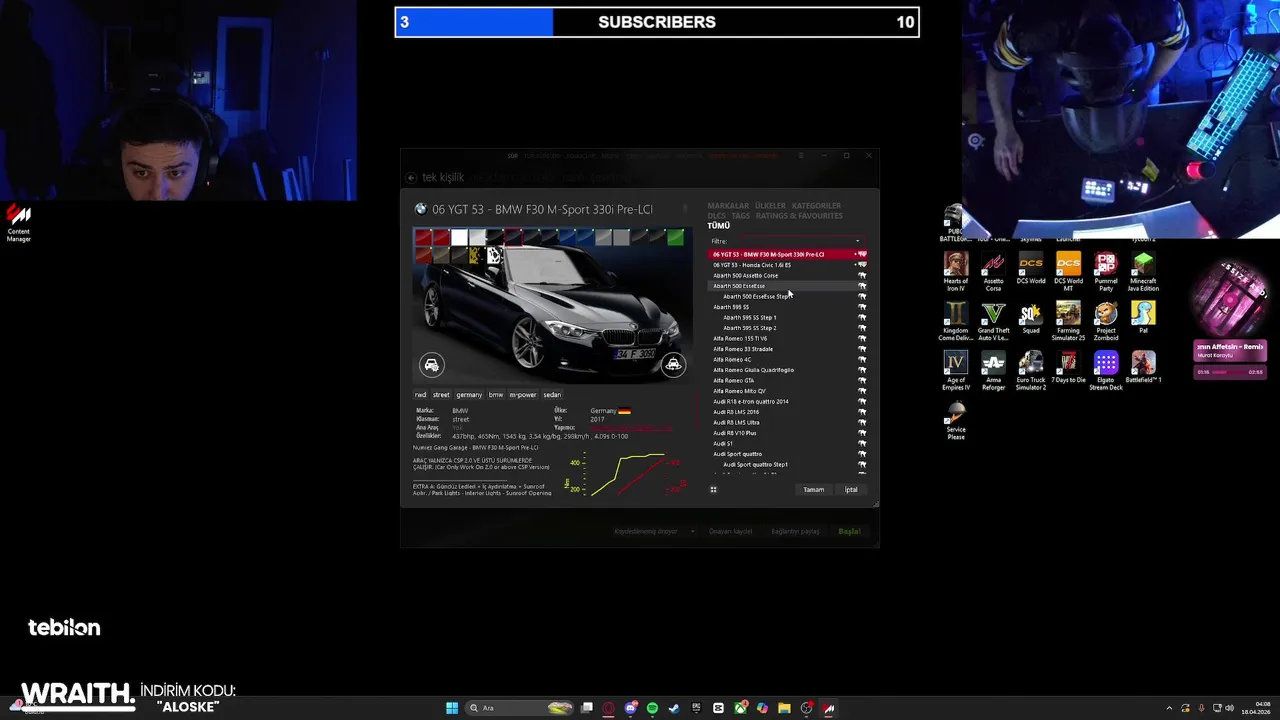This screenshot has height=720, width=1280.
Task: Open Steam from the taskbar
Action: (x=674, y=708)
